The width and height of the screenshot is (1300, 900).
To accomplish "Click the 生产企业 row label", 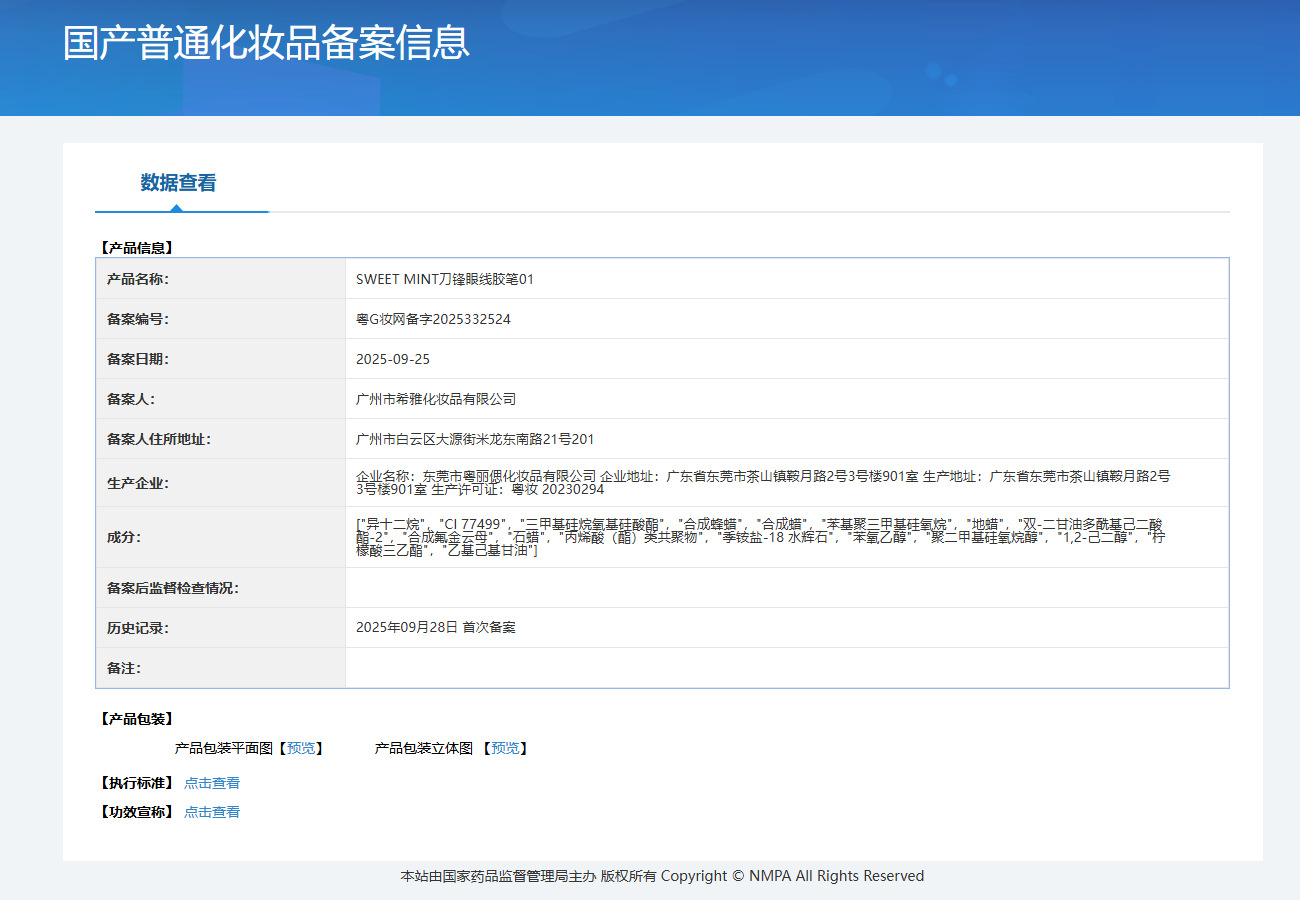I will pyautogui.click(x=138, y=483).
